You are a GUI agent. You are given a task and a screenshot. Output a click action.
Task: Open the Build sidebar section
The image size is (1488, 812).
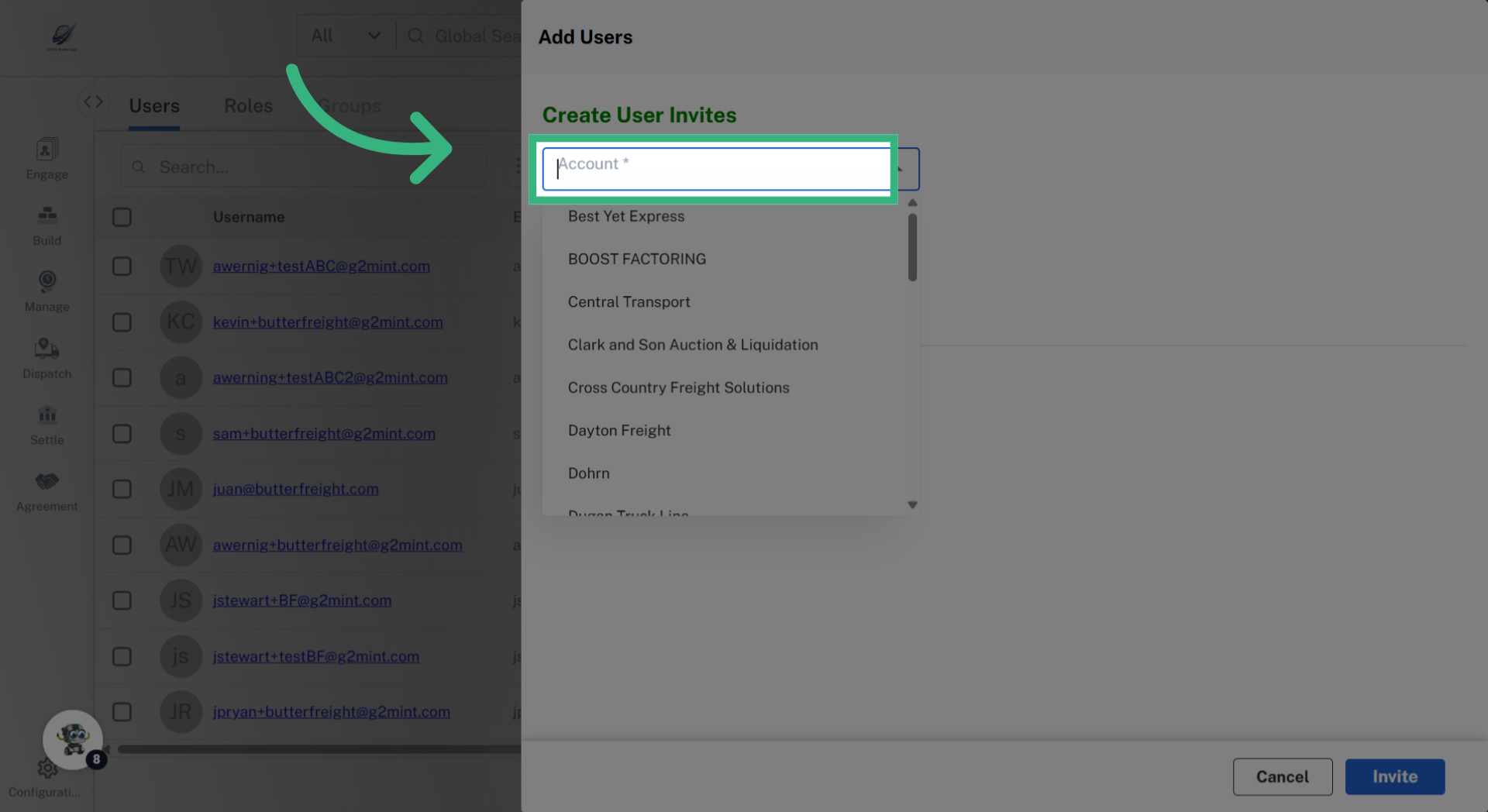coord(46,225)
